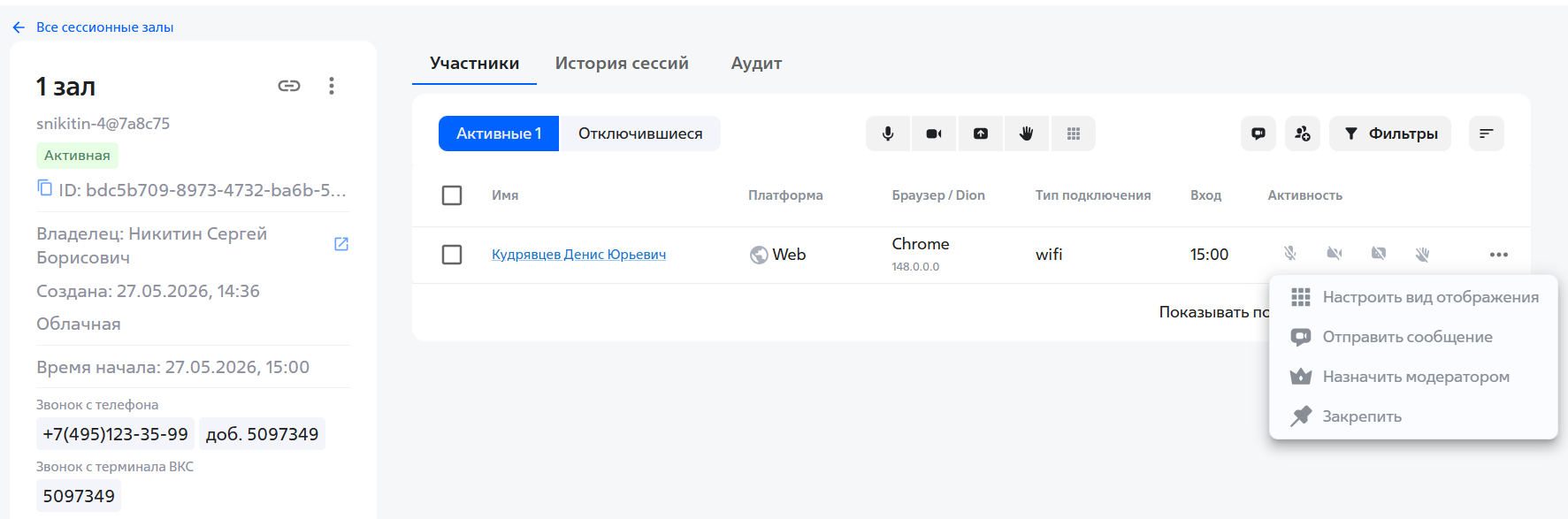Click screen share off icon in Кудрявцев row
Screen dimensions: 1568x519
[1379, 254]
